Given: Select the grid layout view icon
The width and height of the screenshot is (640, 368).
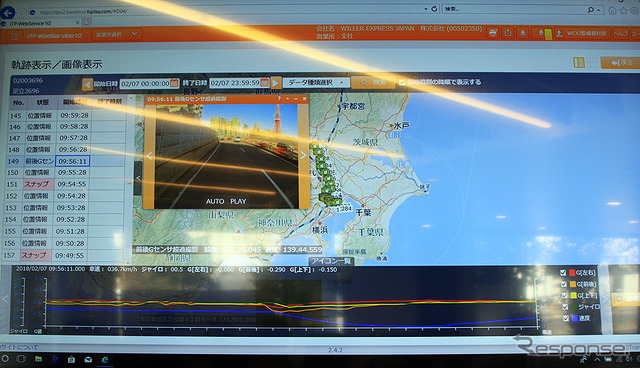Looking at the screenshot, I should [x=592, y=62].
